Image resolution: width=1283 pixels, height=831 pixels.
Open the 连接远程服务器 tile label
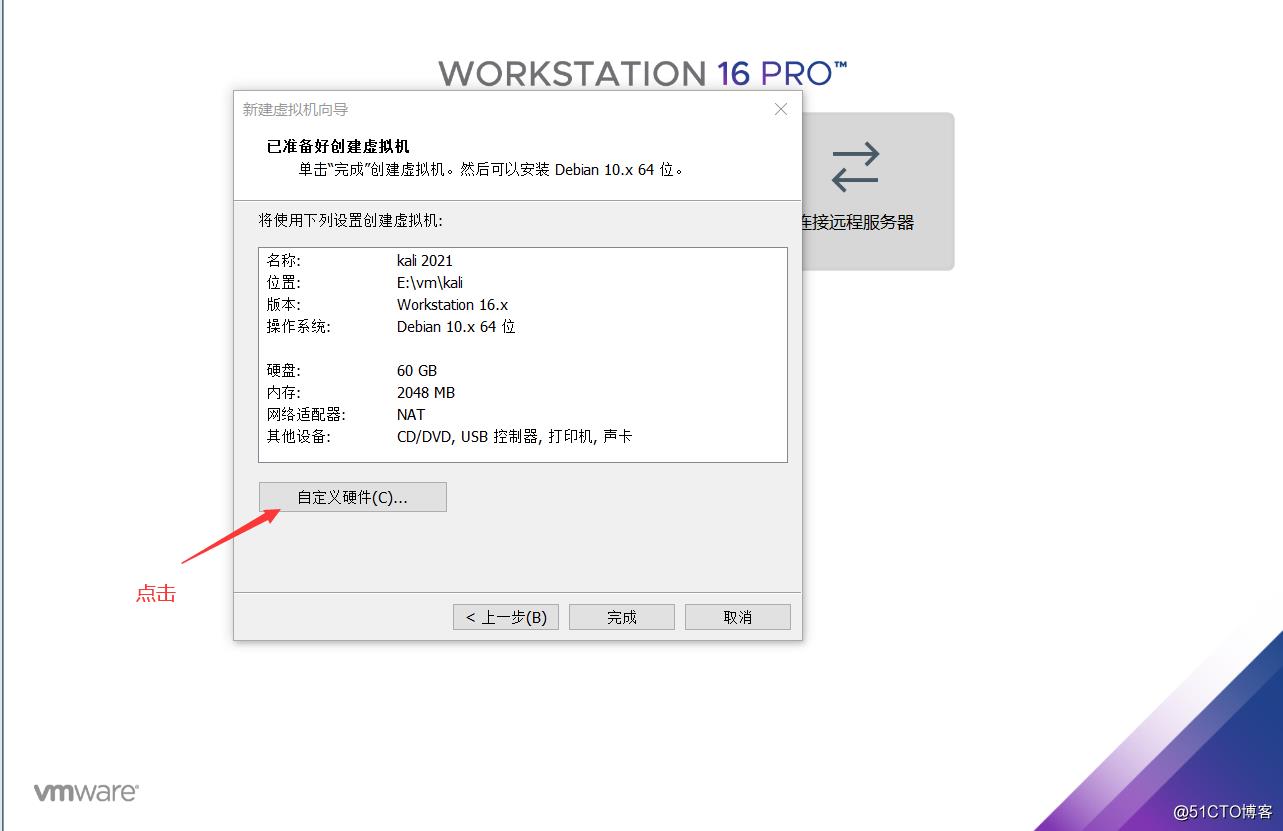pos(858,223)
